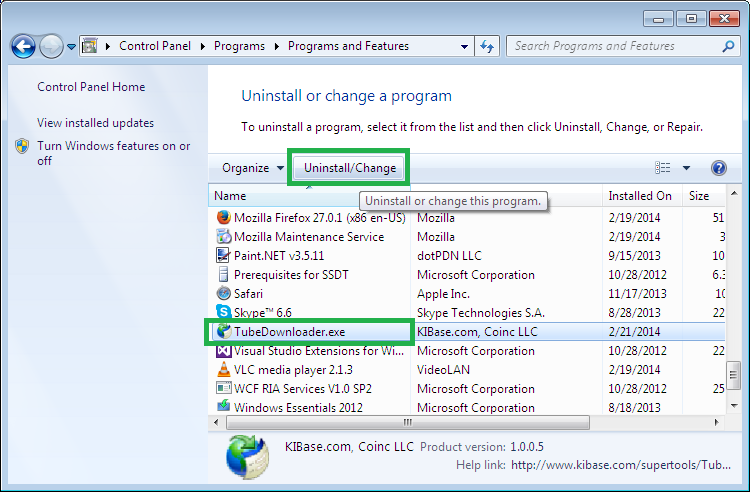This screenshot has height=492, width=750.
Task: Click publisher KIBase.com, Coinc LLC cell
Action: point(477,332)
